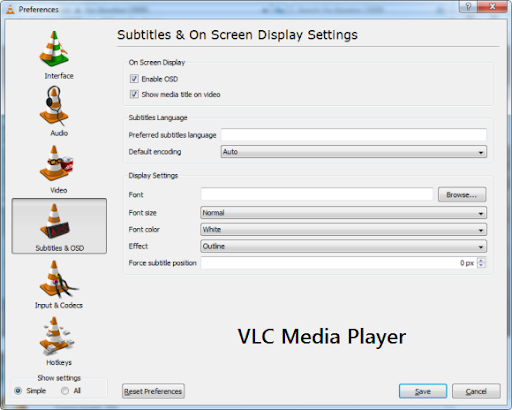Toggle Show media title on video checkbox
Screen dimensions: 512x410
click(134, 94)
